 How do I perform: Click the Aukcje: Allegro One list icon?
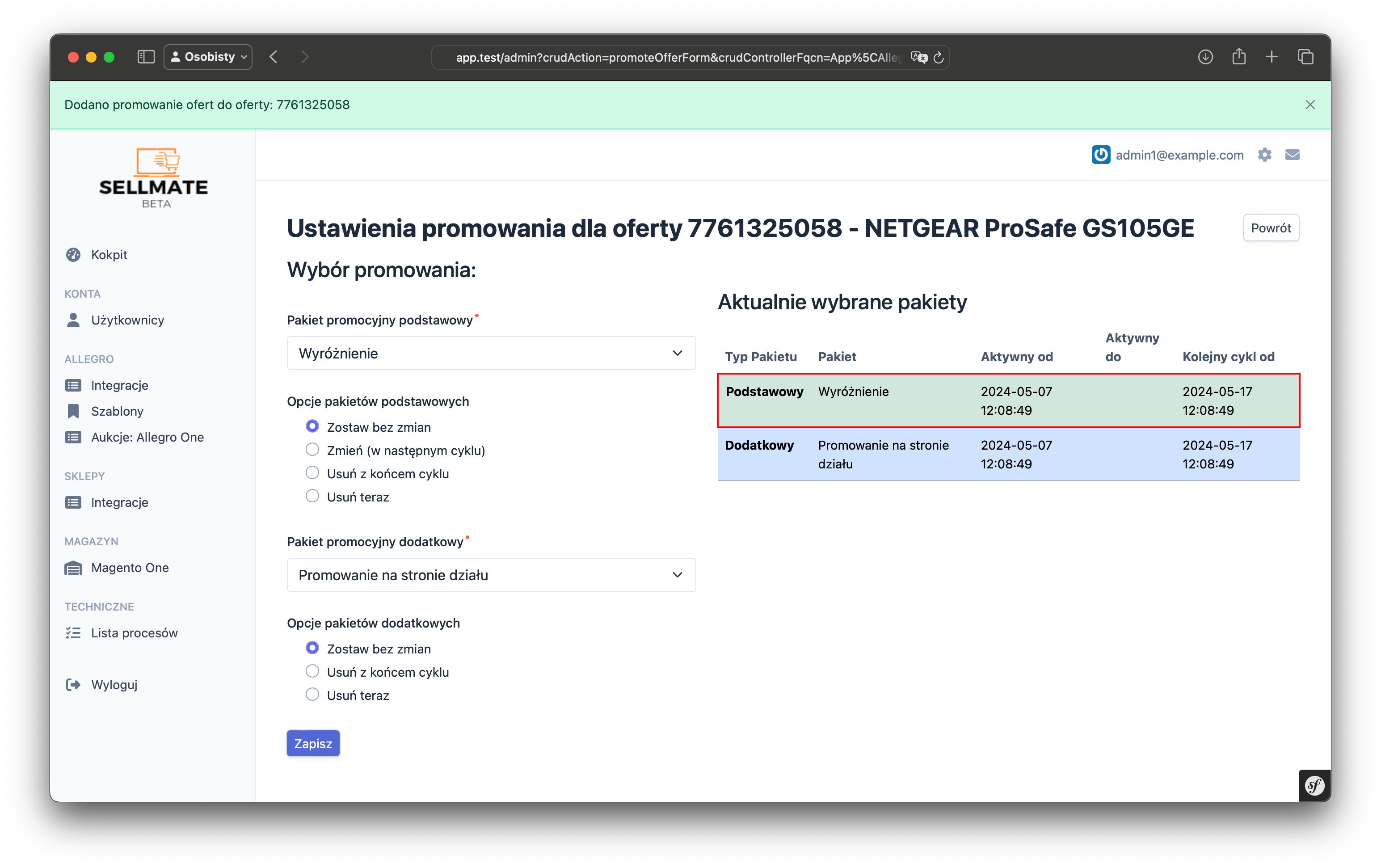(x=73, y=437)
